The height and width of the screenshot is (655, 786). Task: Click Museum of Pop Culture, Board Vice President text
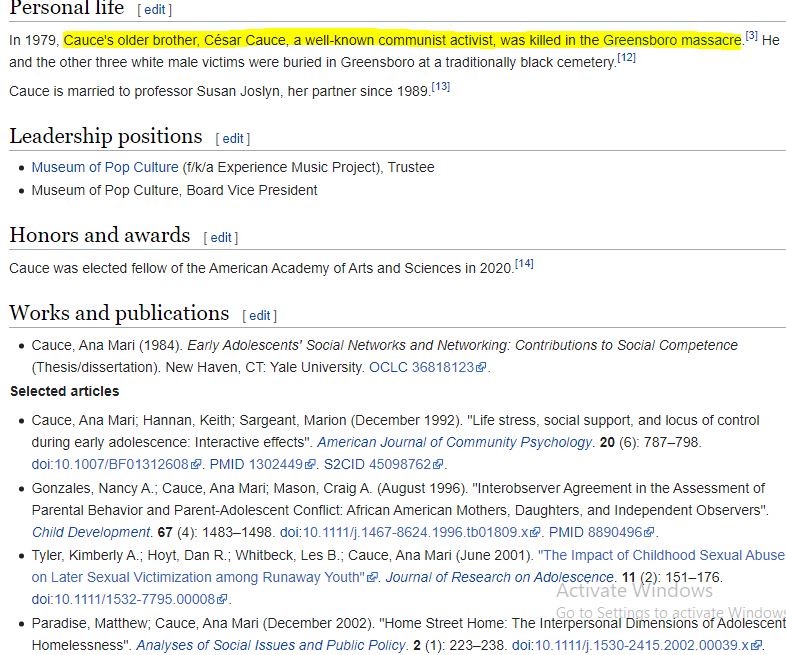tap(174, 190)
